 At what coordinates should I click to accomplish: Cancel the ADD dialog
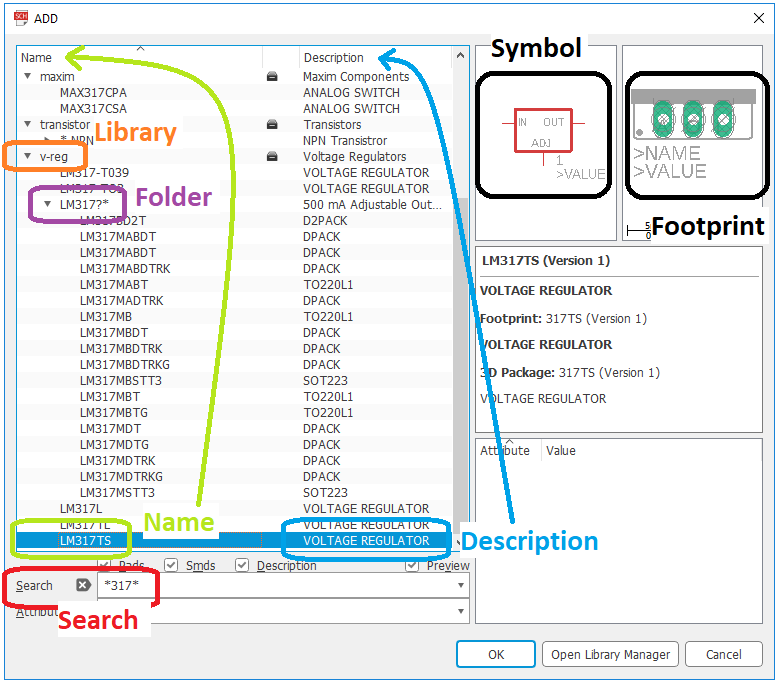(x=724, y=654)
